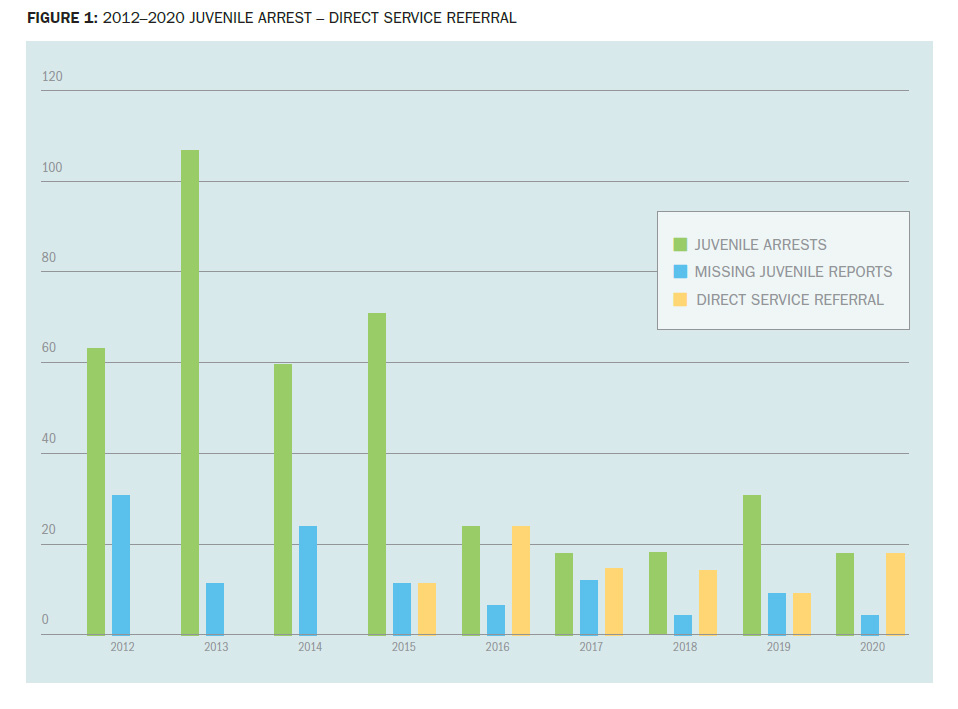This screenshot has height=709, width=958.
Task: Click the green Juvenile Arrests legend swatch
Action: pyautogui.click(x=680, y=244)
